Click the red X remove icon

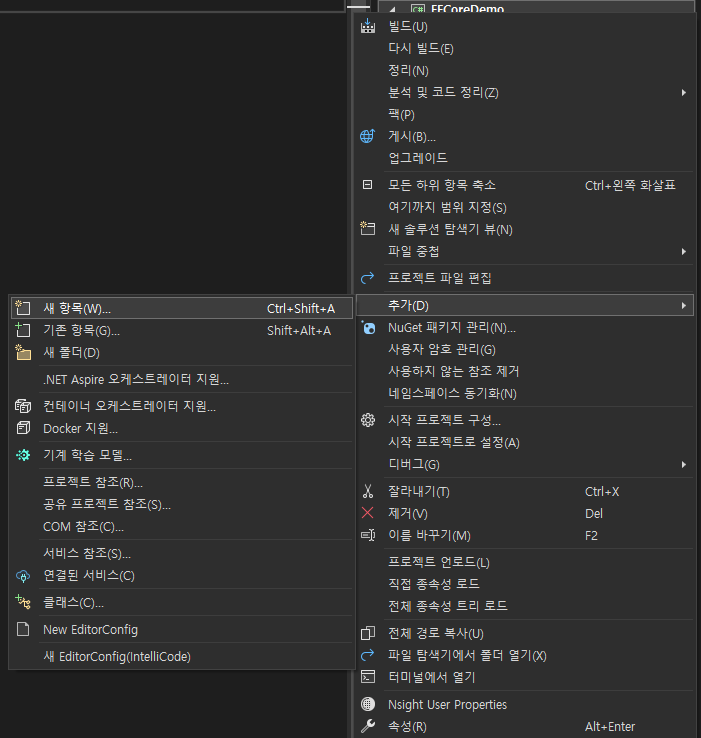click(368, 513)
